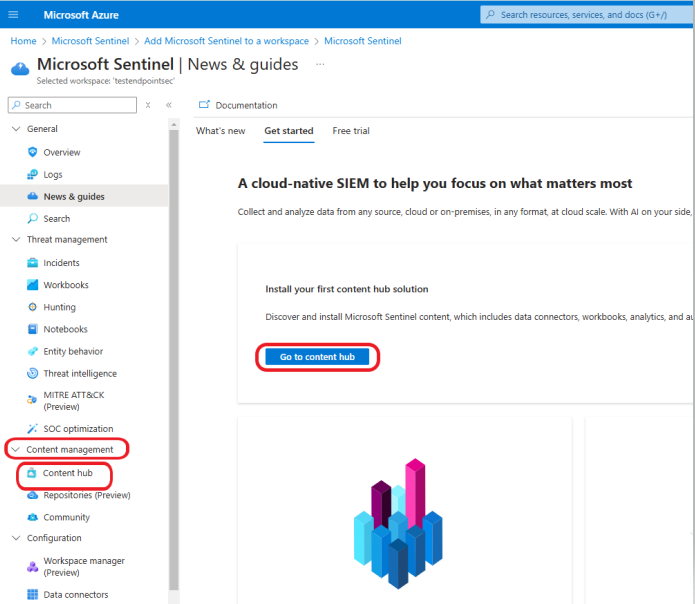Switch to the What's new tab
The image size is (695, 604).
tap(221, 131)
